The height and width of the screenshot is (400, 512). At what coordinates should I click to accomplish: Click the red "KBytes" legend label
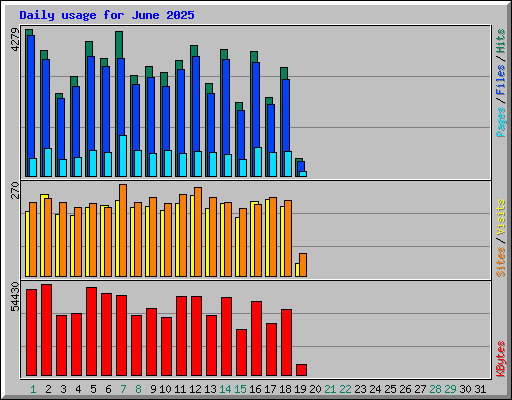(x=501, y=359)
